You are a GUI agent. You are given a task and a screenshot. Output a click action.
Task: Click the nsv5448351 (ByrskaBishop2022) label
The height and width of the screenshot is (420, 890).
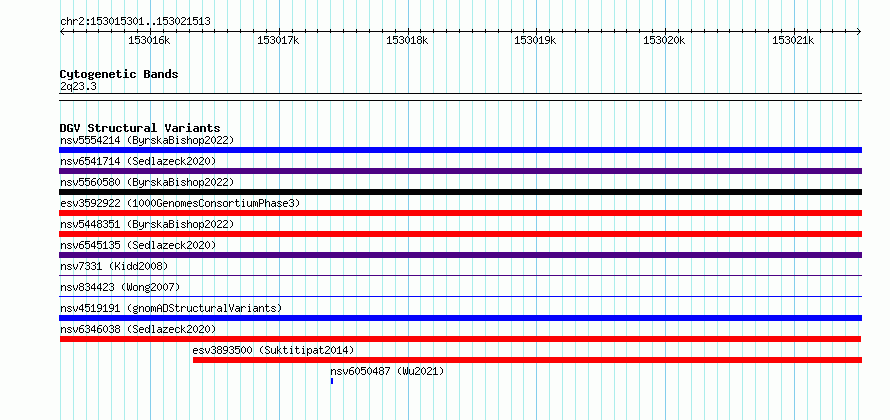pos(147,224)
